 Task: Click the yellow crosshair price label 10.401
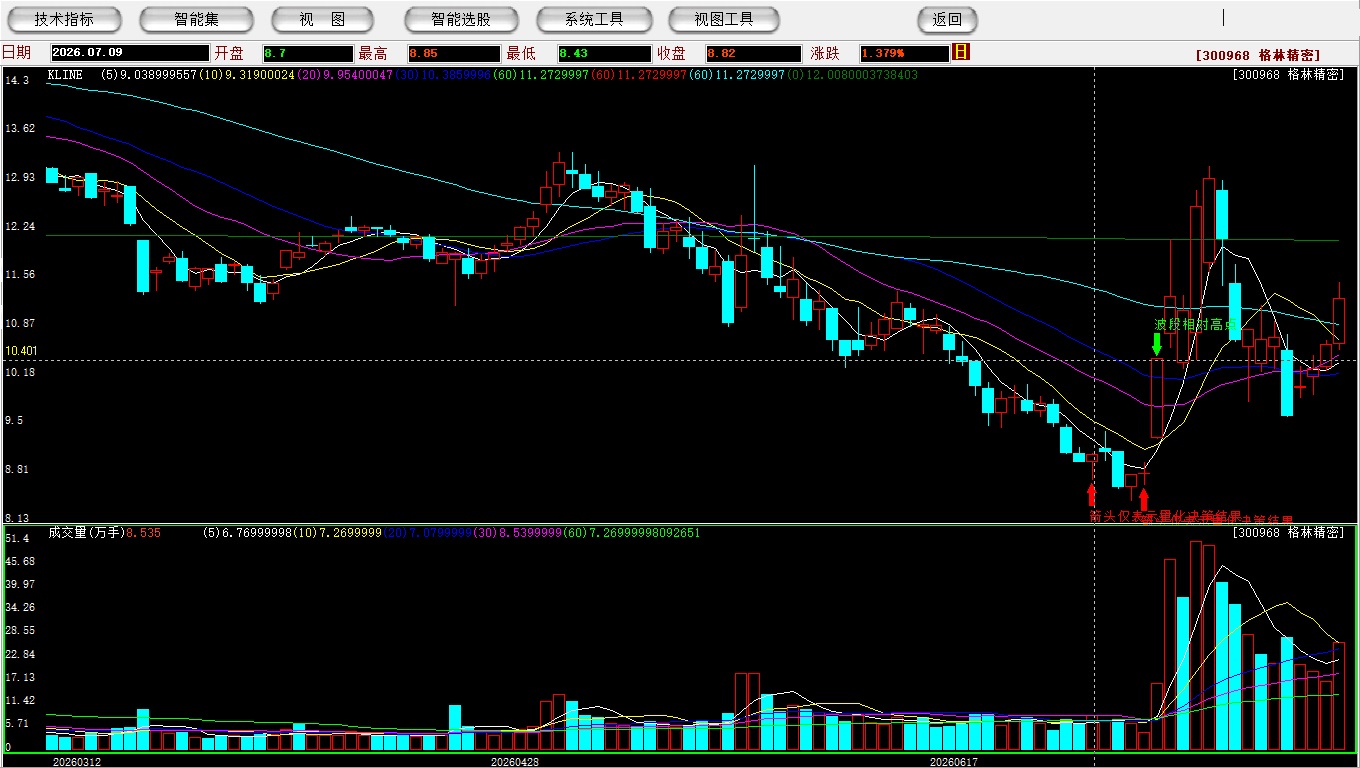pos(20,351)
